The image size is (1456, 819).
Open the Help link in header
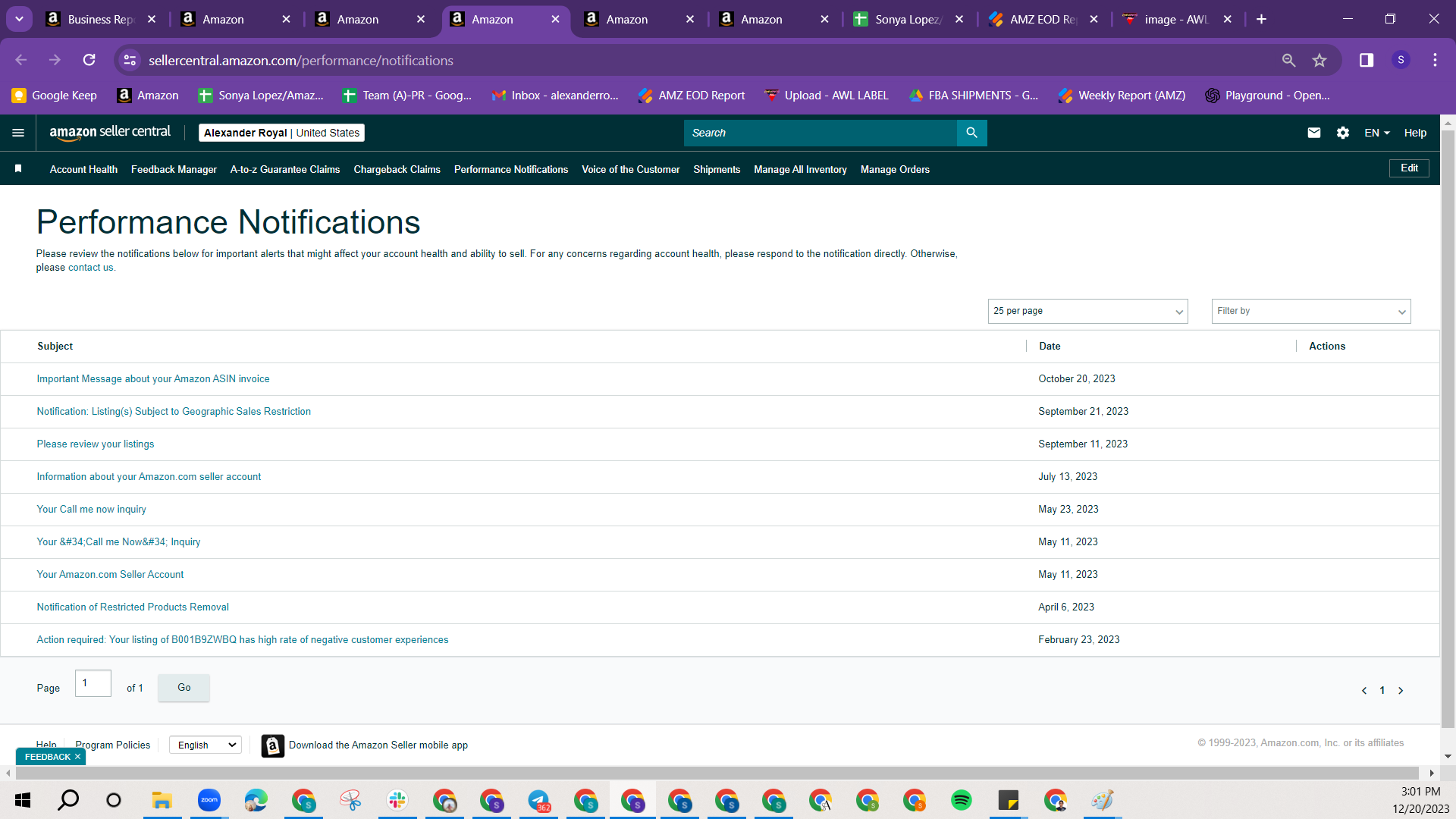[x=1415, y=133]
